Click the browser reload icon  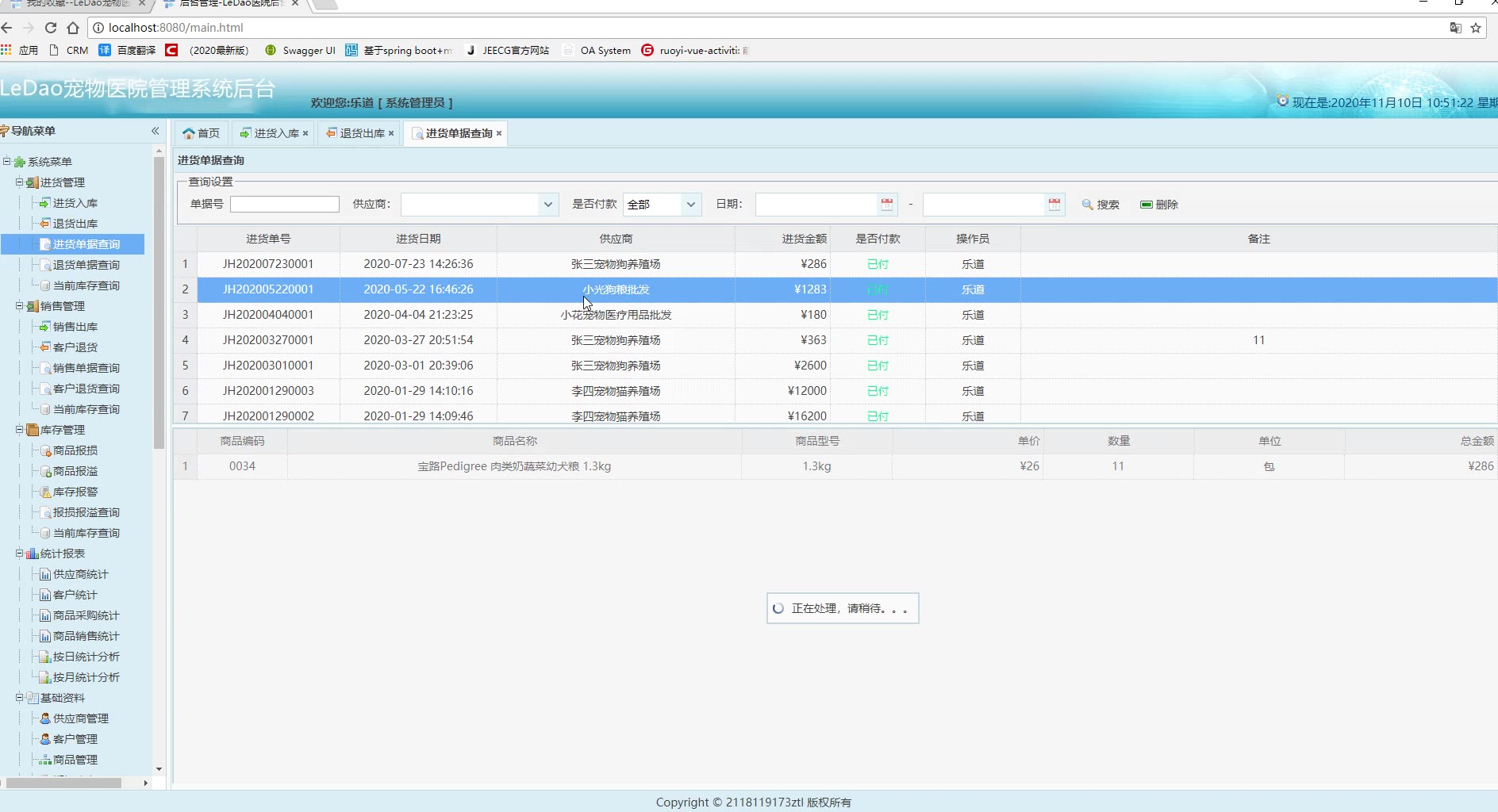coord(51,28)
